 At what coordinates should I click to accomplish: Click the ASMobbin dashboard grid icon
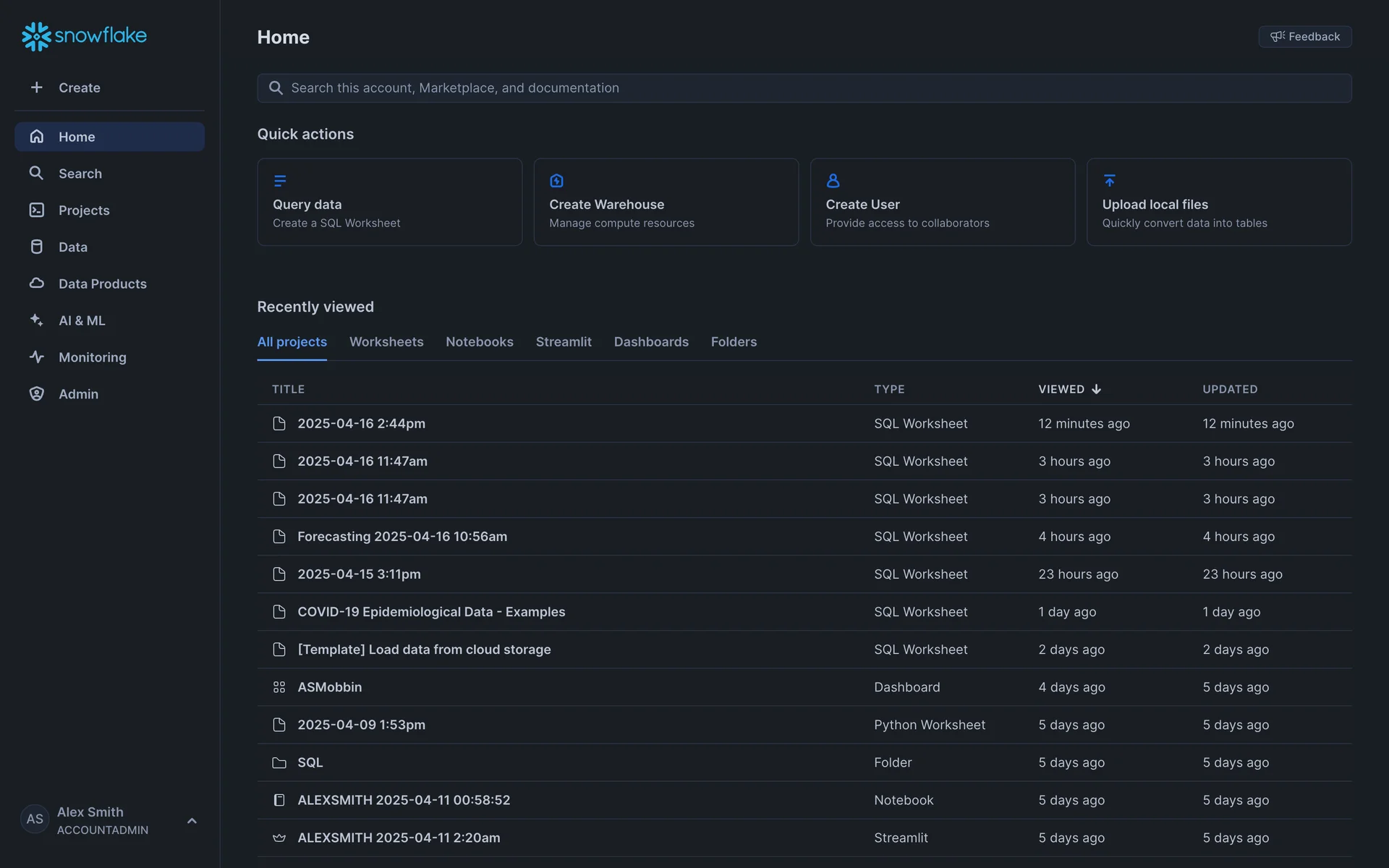coord(279,687)
